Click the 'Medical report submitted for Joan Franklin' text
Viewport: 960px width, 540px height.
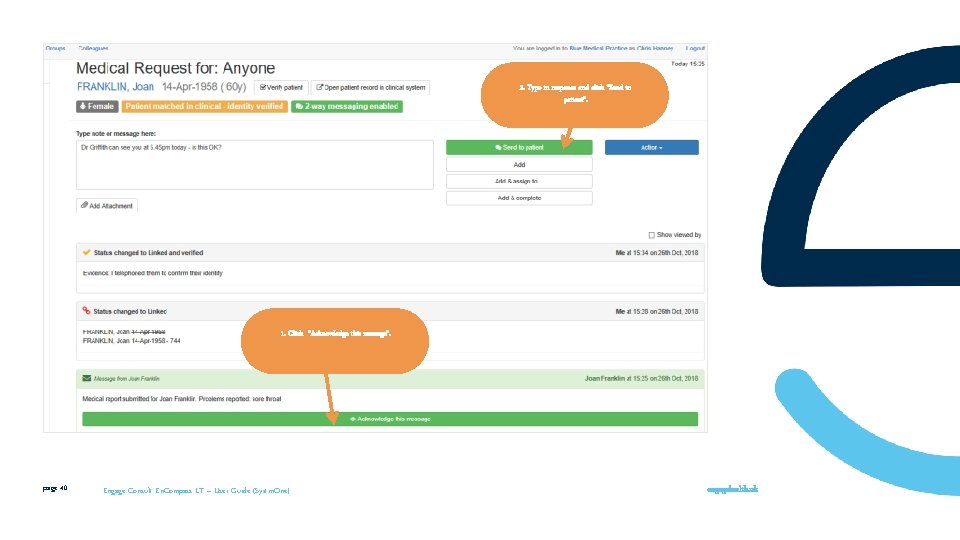click(x=182, y=399)
